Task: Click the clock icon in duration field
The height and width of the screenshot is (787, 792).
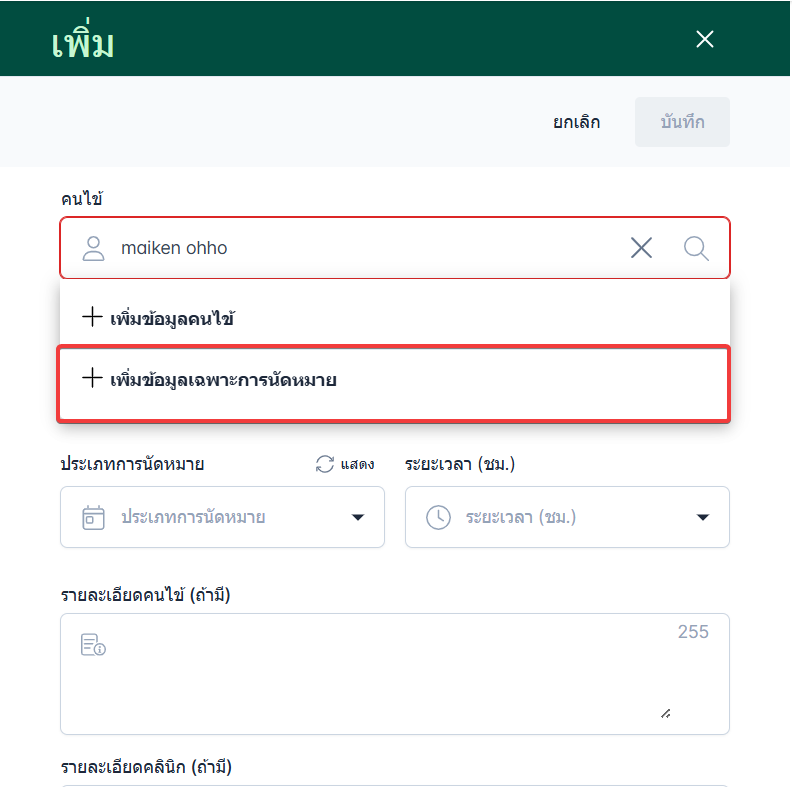Action: click(438, 517)
